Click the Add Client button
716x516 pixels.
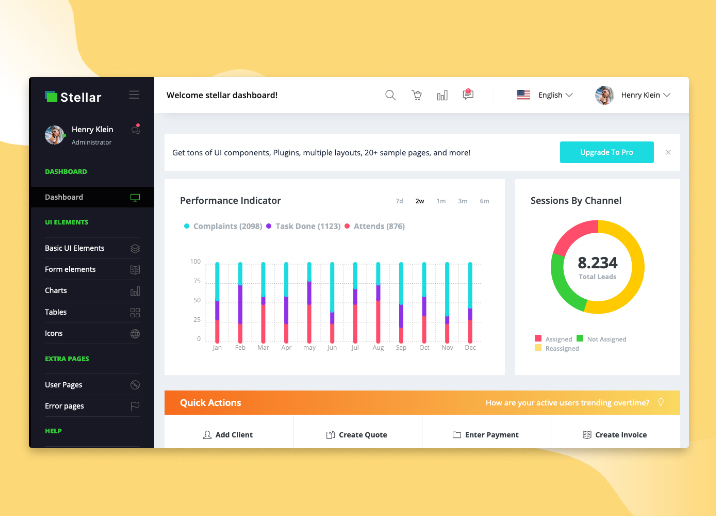coord(228,435)
